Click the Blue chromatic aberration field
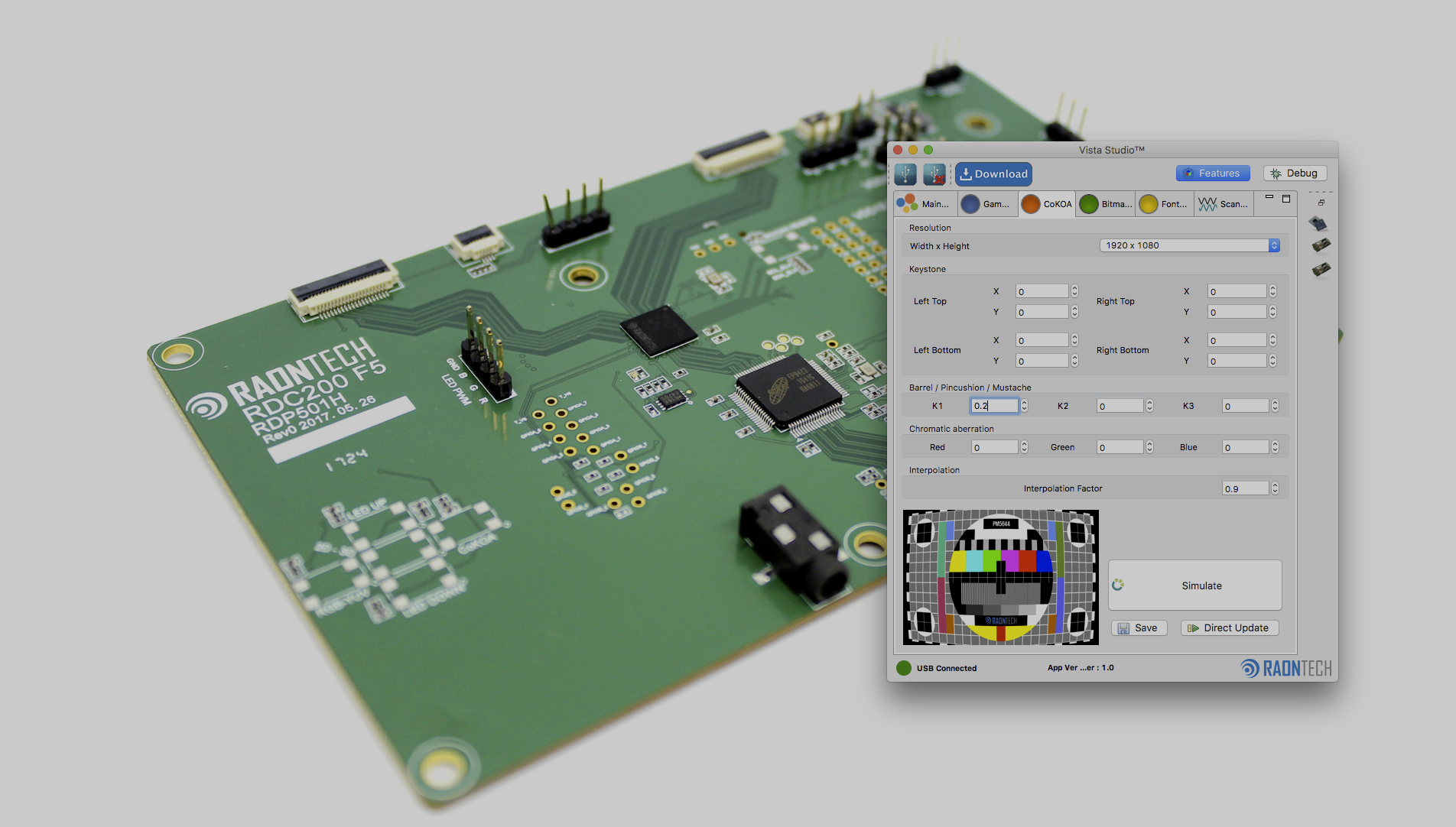This screenshot has width=1456, height=827. tap(1246, 447)
